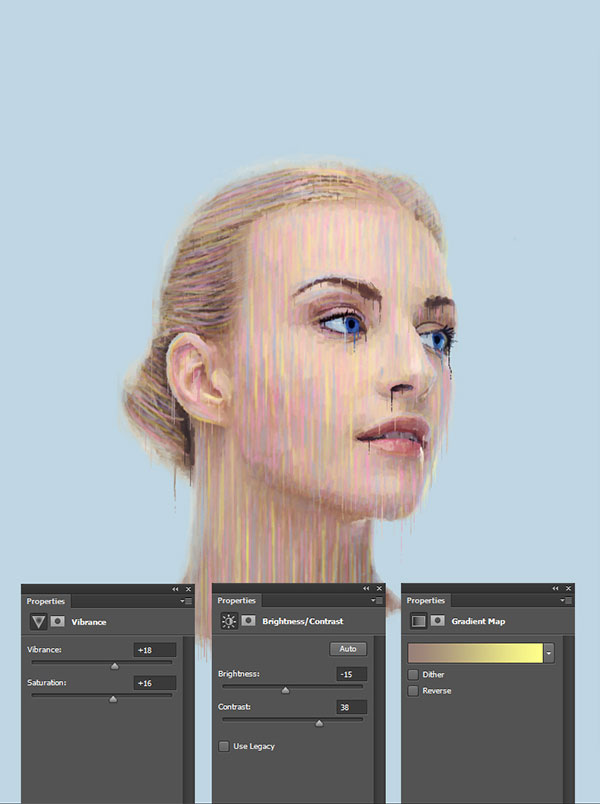Click the 'Gradient Map' panel title text
600x804 pixels.
478,621
